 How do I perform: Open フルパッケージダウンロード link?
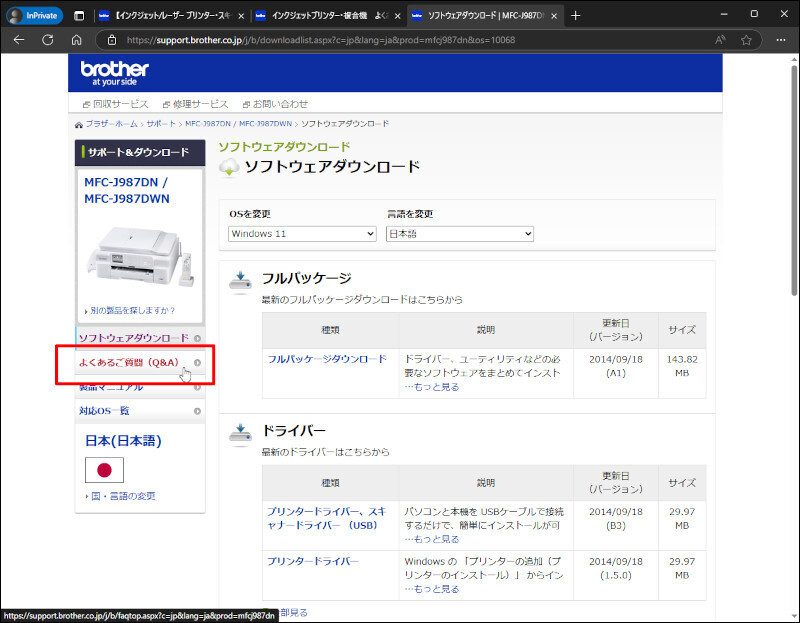327,359
